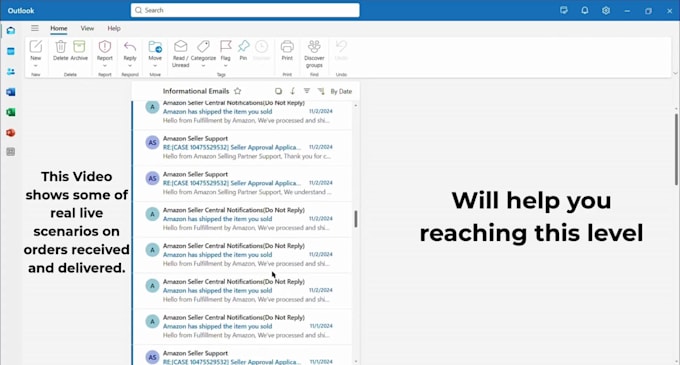The height and width of the screenshot is (365, 680).
Task: Expand the Move dropdown arrow
Action: click(155, 66)
